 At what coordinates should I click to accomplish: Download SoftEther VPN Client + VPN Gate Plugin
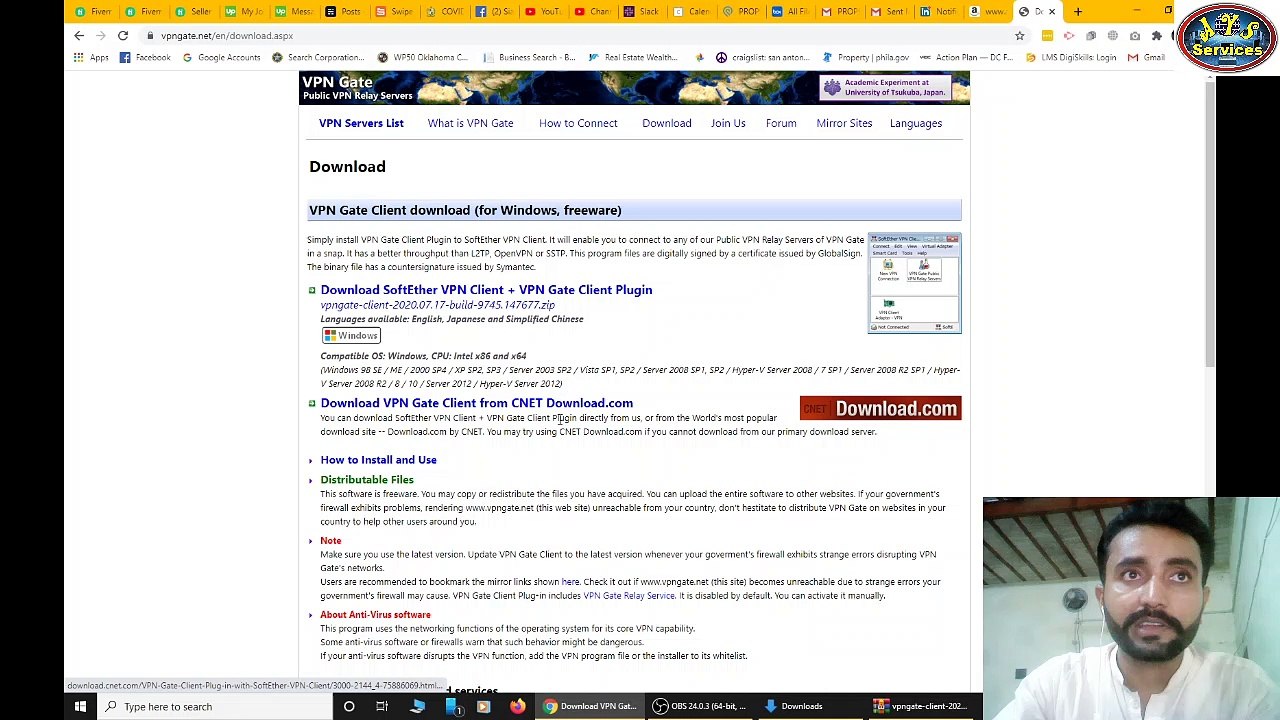point(486,290)
